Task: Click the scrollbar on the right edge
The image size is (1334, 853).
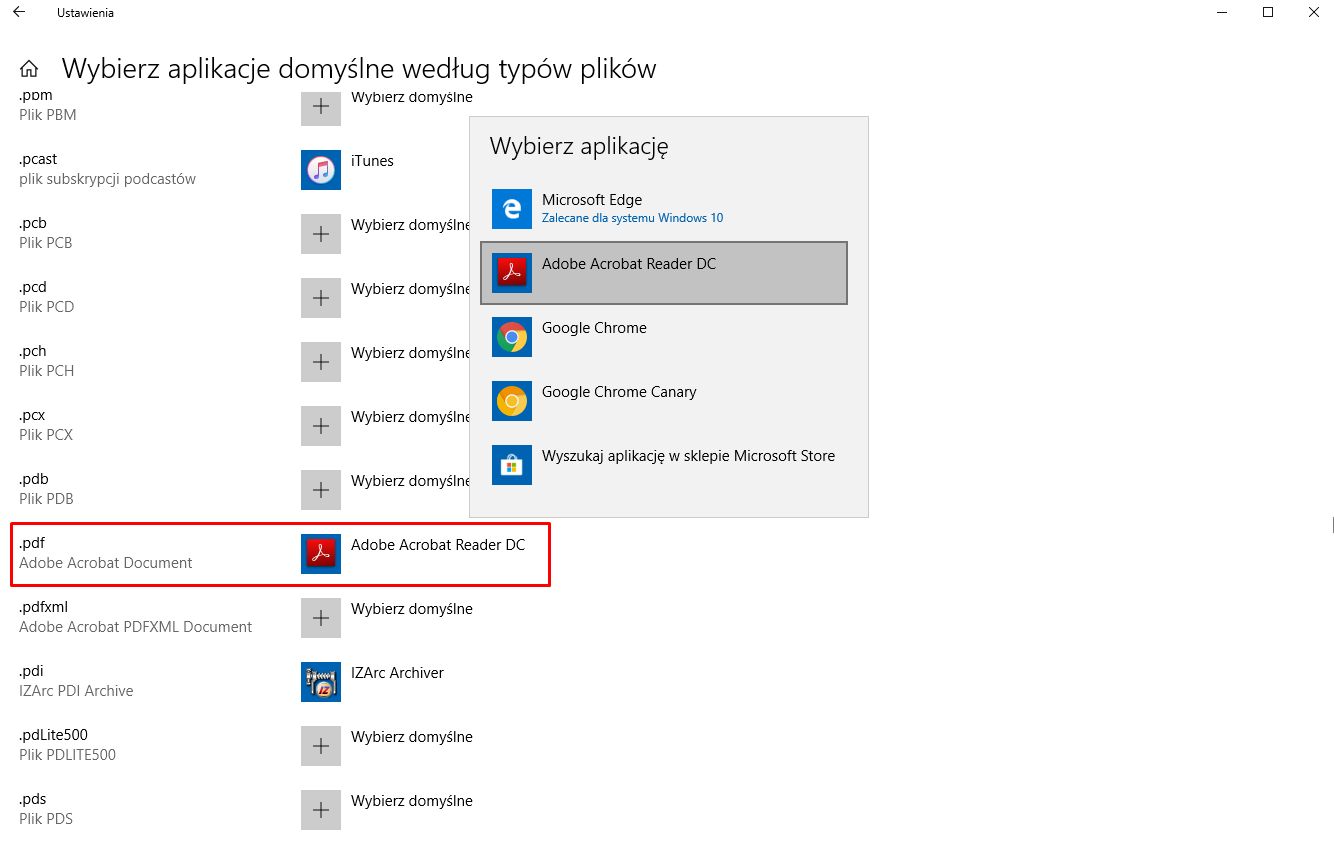Action: [x=1330, y=525]
